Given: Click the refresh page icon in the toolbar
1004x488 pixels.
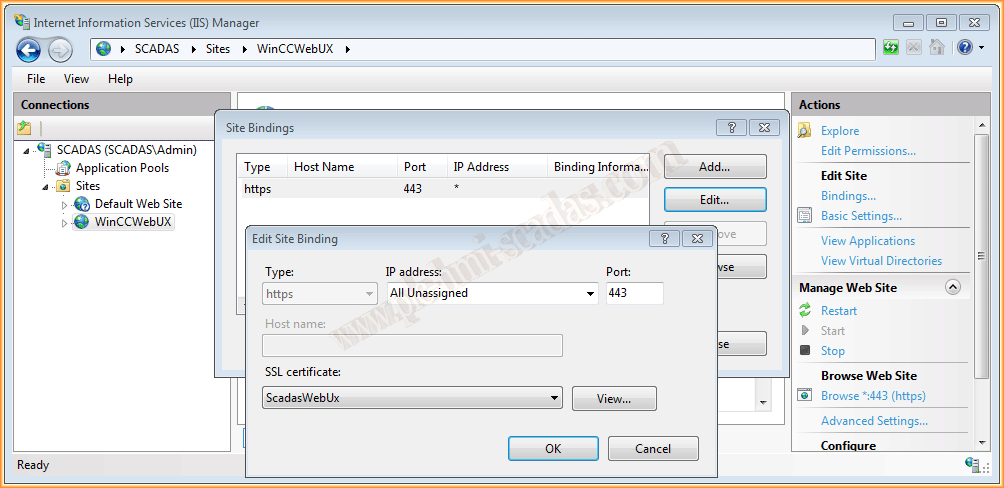Looking at the screenshot, I should (890, 48).
